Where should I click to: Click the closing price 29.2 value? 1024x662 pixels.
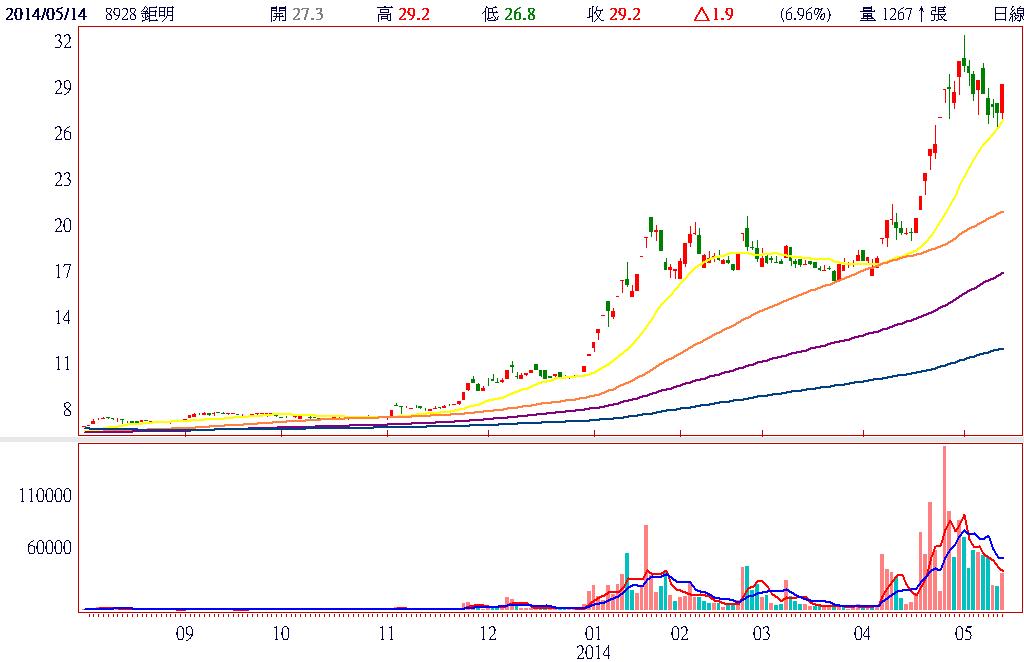624,14
